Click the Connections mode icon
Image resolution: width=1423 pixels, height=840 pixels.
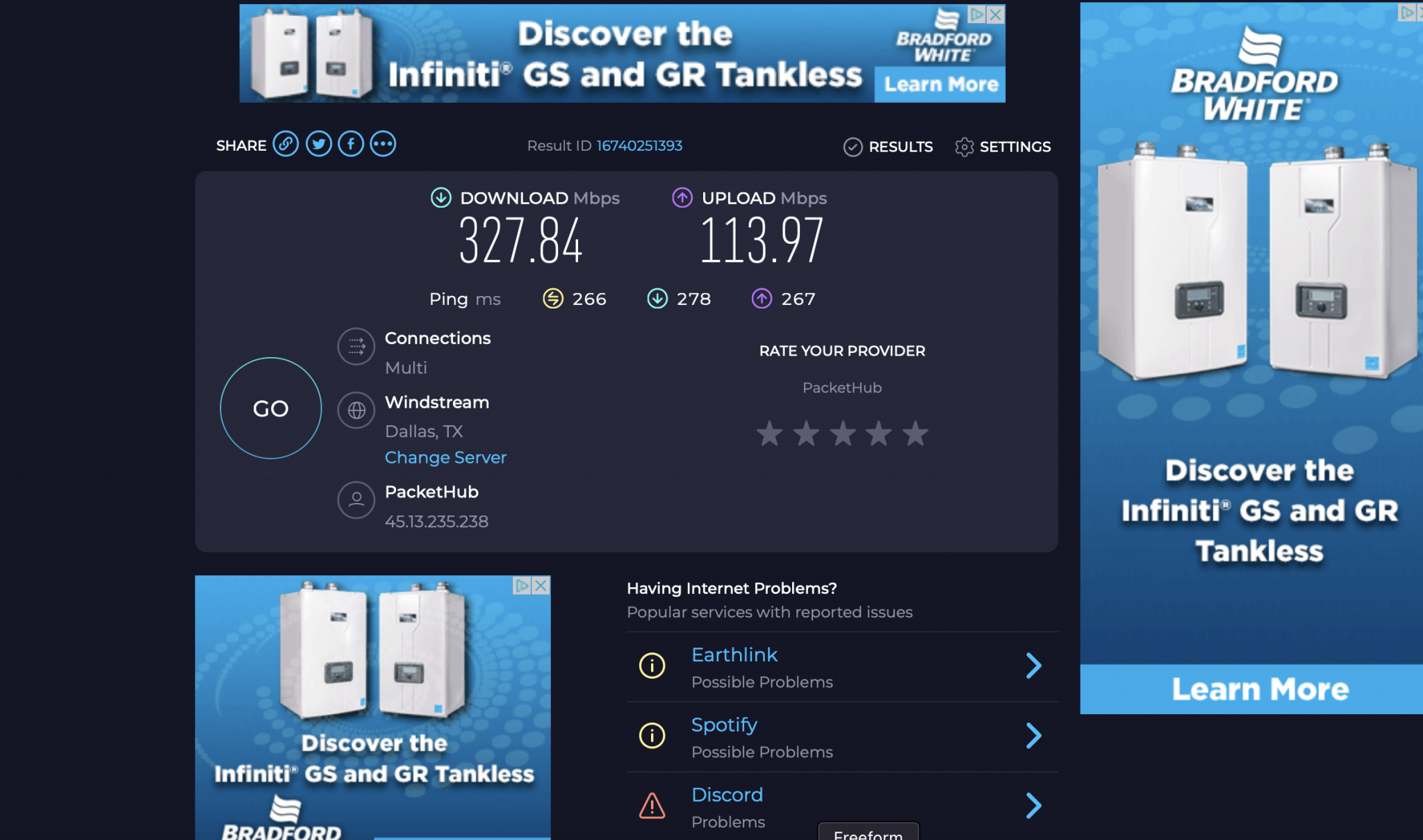point(356,346)
